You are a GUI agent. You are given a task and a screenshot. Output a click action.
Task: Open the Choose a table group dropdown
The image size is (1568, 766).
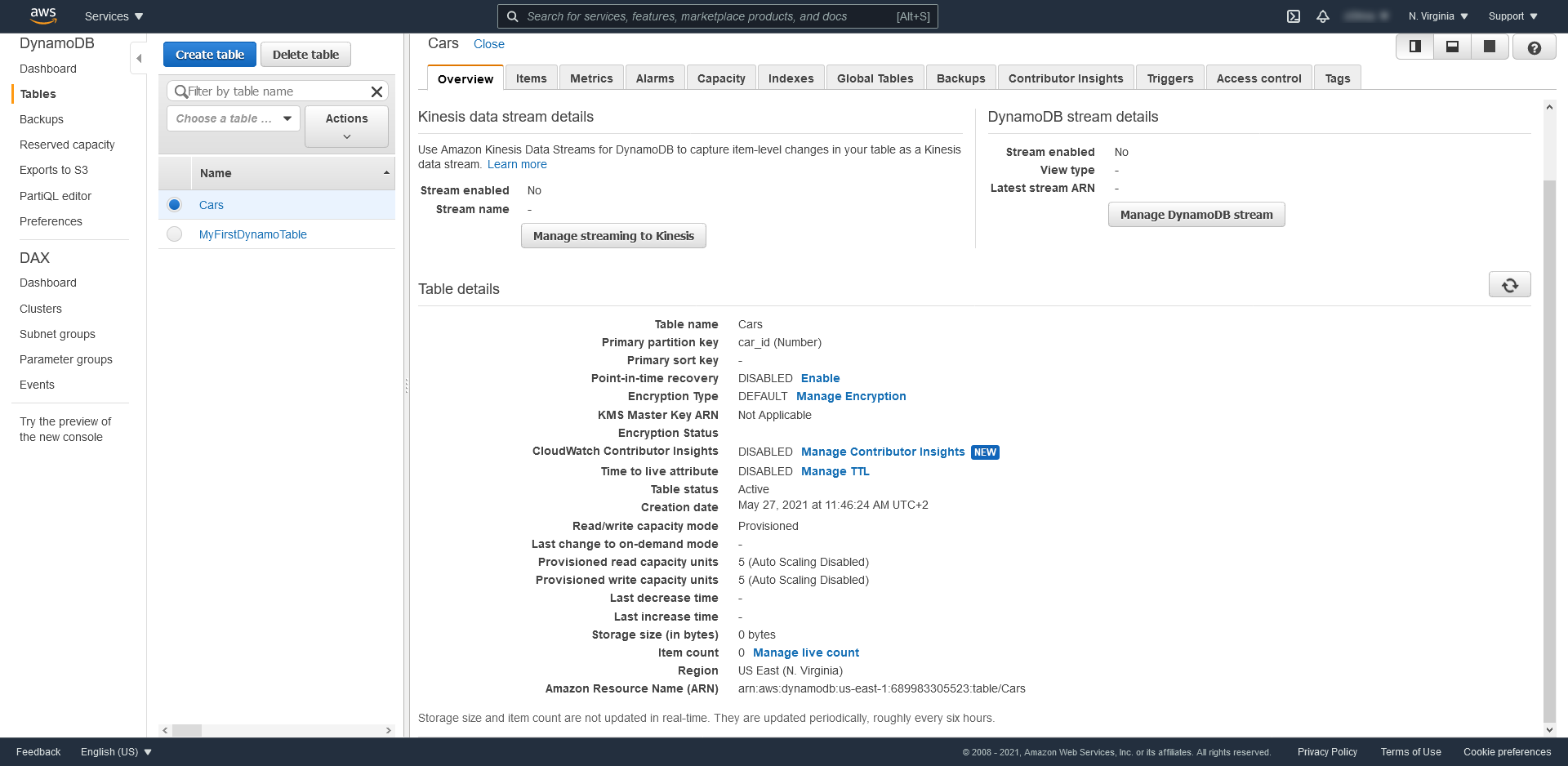point(234,118)
